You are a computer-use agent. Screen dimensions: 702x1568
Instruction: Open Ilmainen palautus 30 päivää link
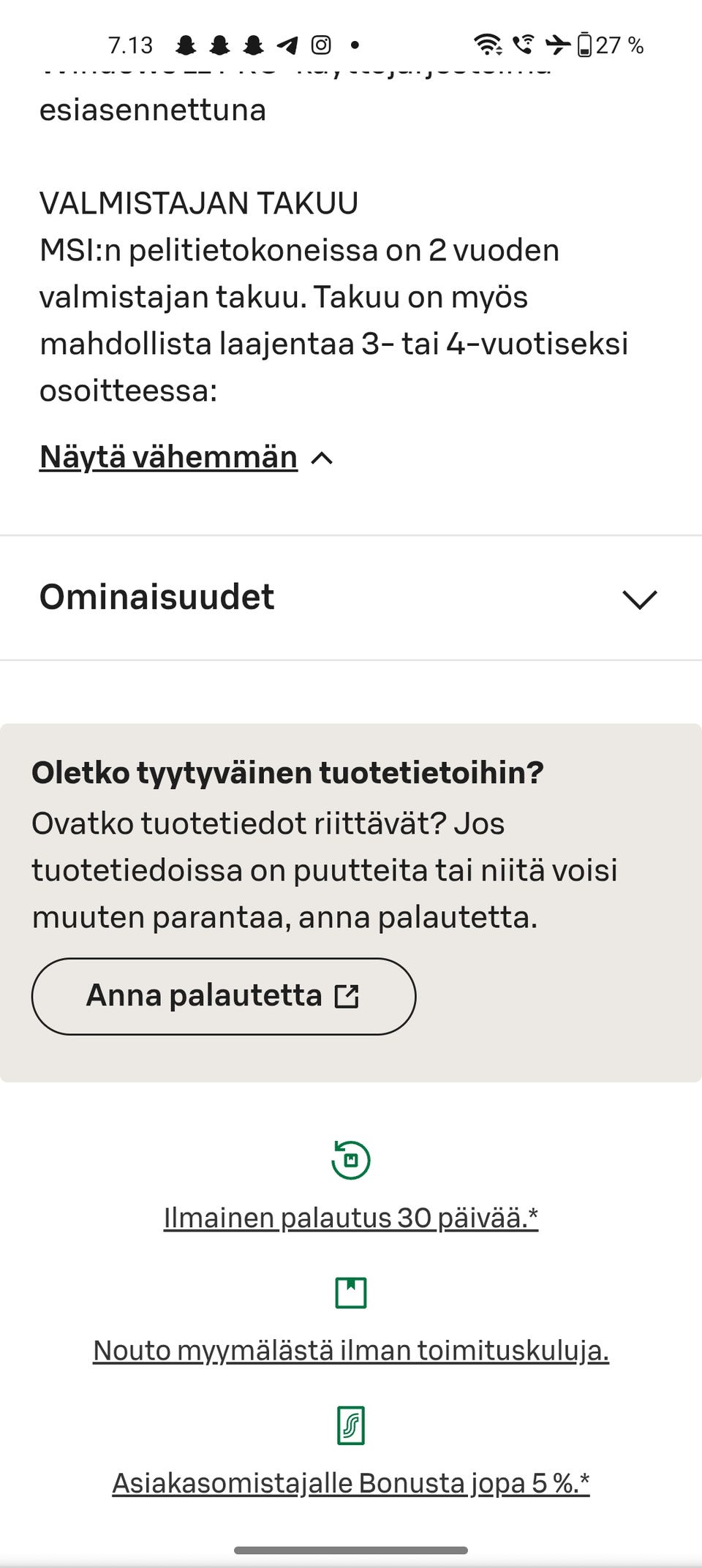[x=350, y=1218]
